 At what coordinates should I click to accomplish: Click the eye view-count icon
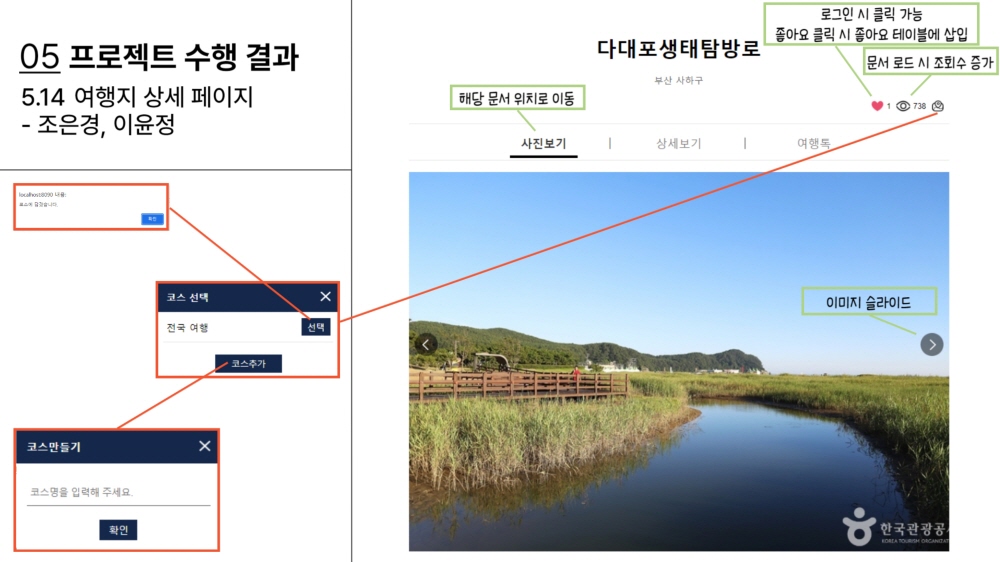(903, 106)
